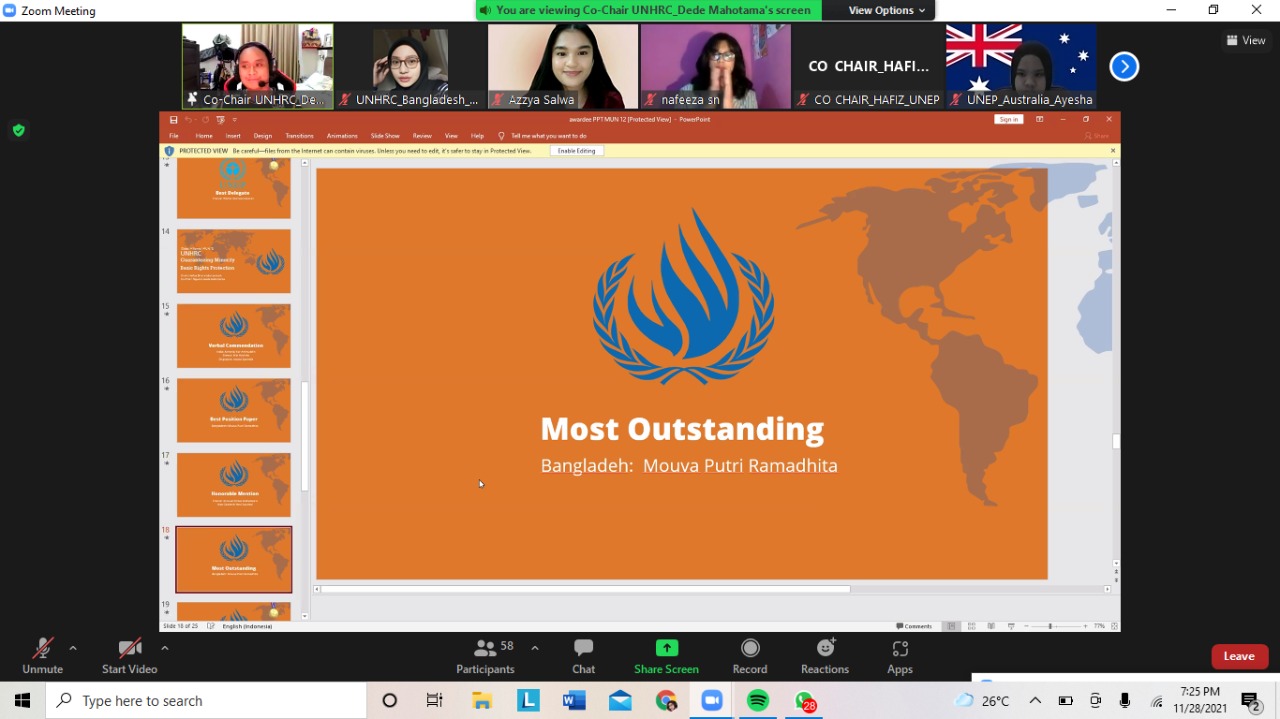The width and height of the screenshot is (1280, 719).
Task: Switch the gallery layout with View
Action: [1246, 40]
